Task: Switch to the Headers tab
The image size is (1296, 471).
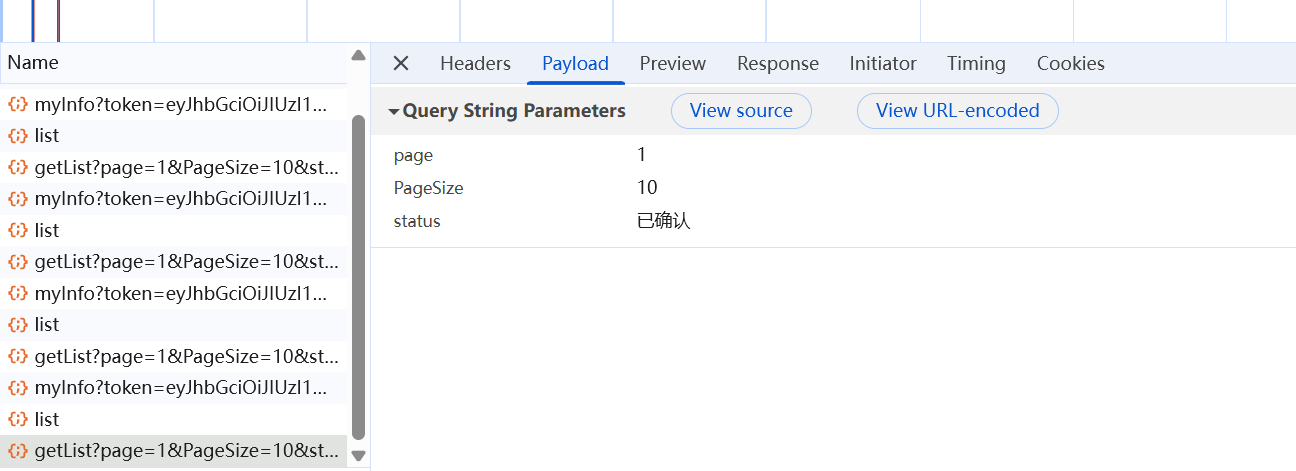Action: 475,64
